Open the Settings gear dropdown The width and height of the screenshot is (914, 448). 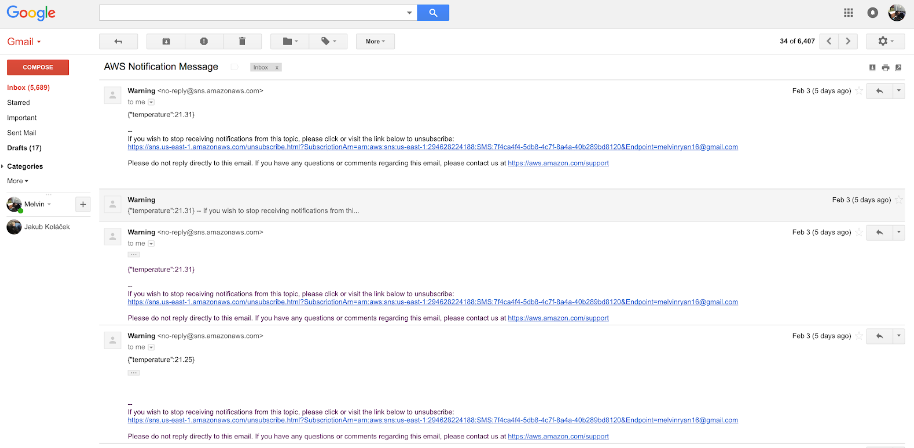(885, 41)
